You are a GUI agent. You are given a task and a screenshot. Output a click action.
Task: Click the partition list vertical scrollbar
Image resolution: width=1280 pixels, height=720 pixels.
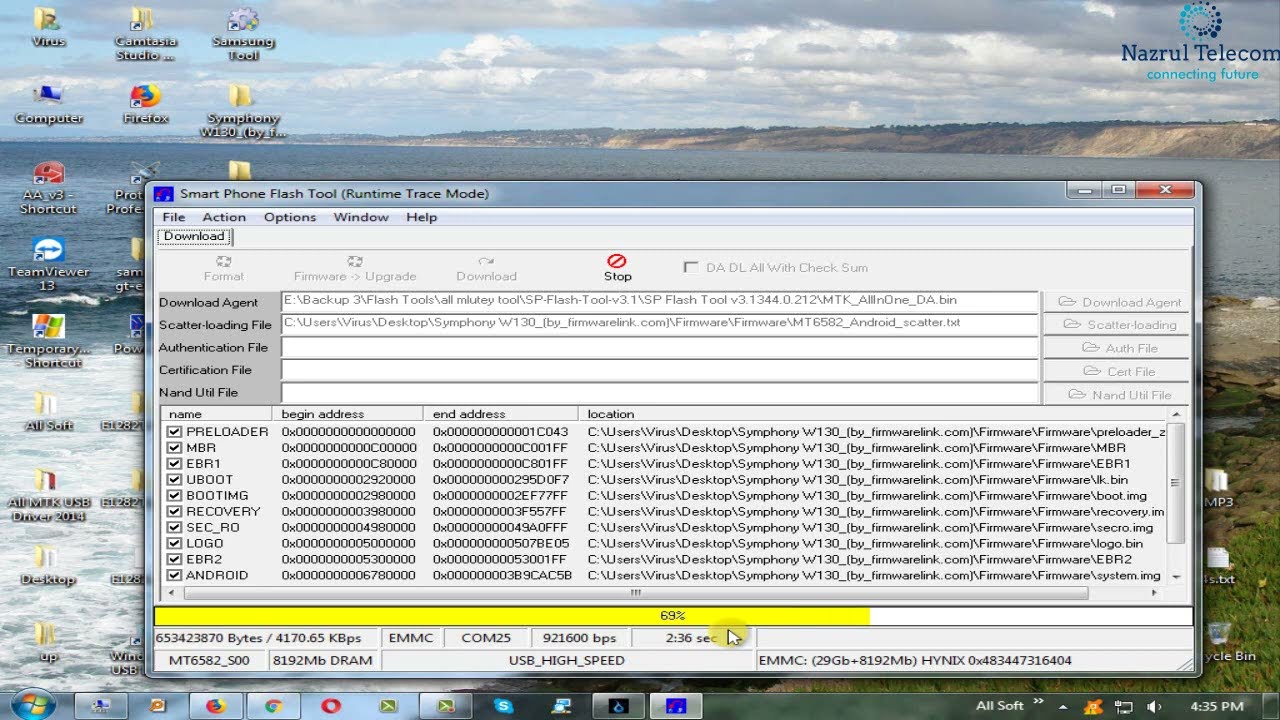click(1175, 483)
